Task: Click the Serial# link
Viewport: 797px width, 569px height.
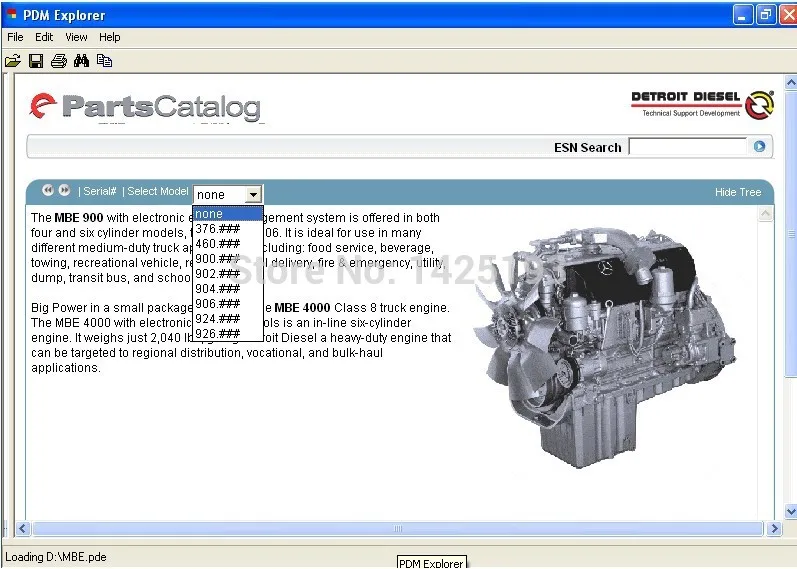Action: 100,191
